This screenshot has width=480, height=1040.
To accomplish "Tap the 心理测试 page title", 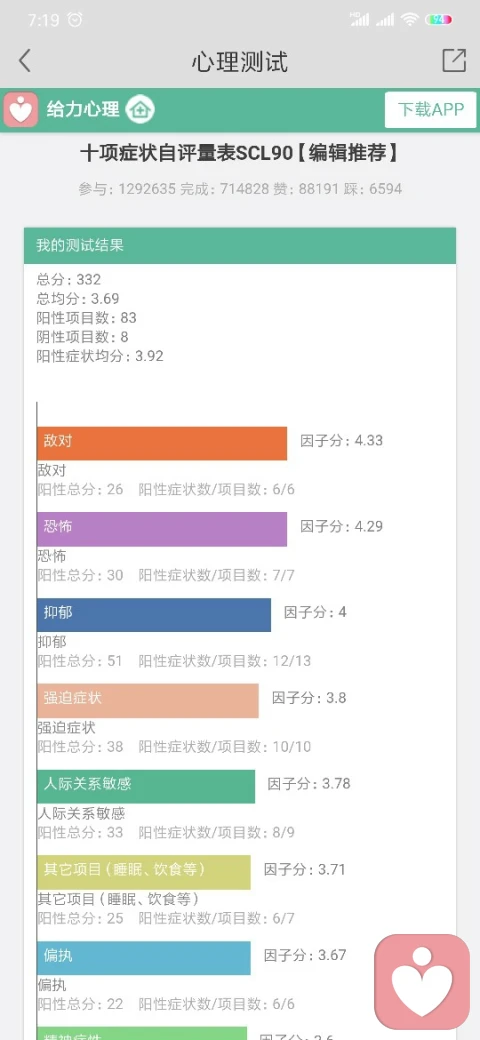I will tap(239, 62).
